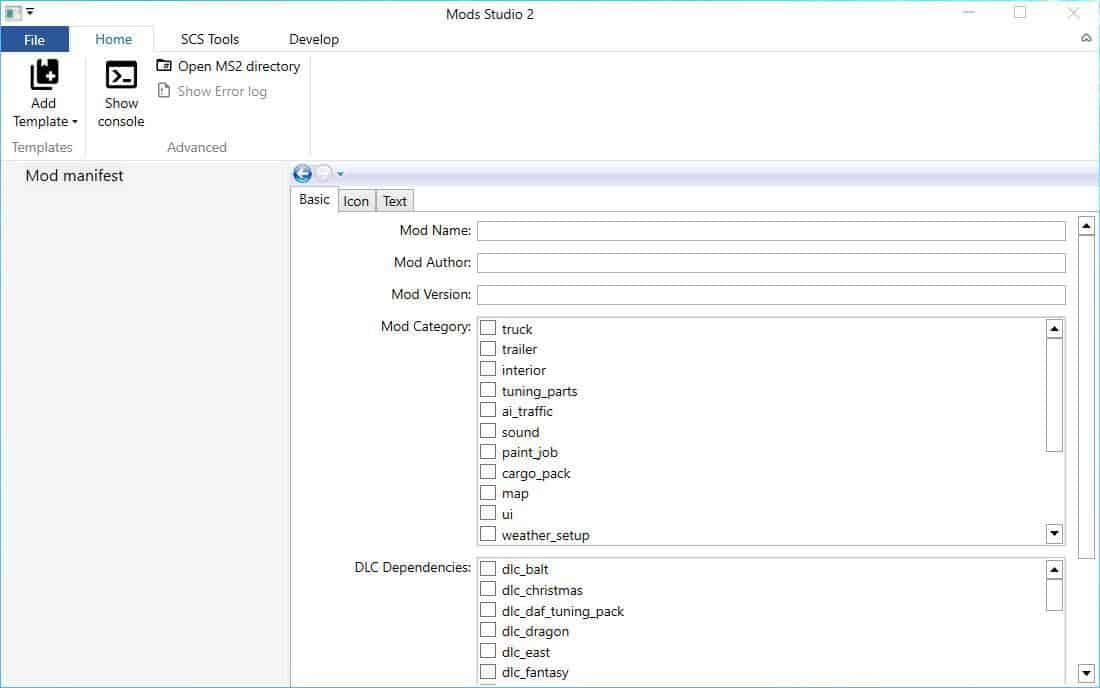The image size is (1100, 688).
Task: Click inside the Mod Name input field
Action: point(770,230)
